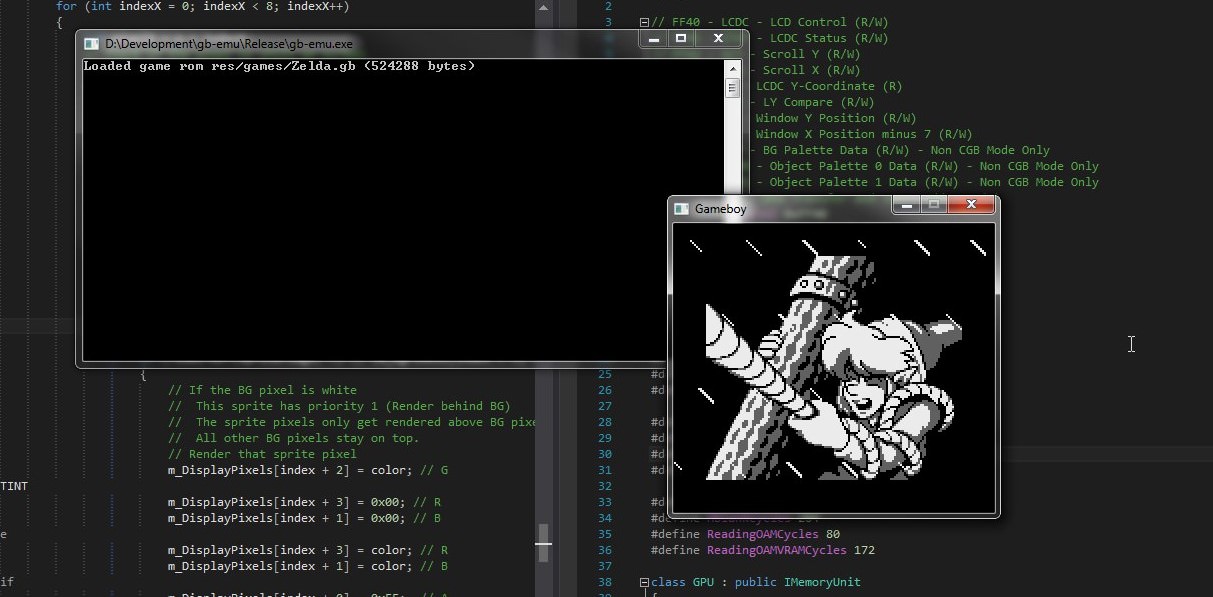Click the console window scrollbar thumb
Screen dimensions: 1213x597
pyautogui.click(x=733, y=87)
